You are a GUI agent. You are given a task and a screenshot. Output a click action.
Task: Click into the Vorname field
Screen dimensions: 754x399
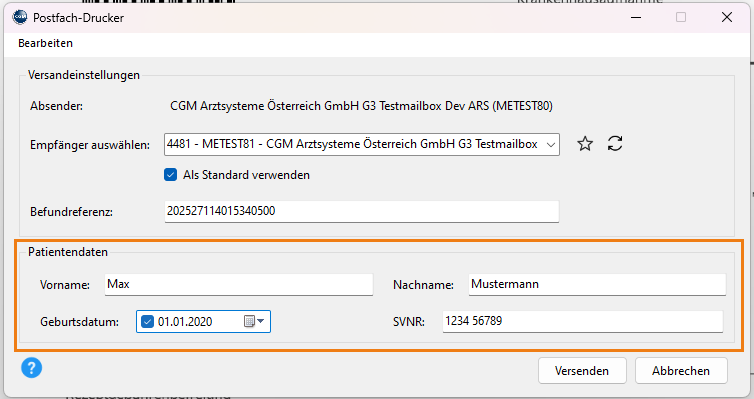[239, 285]
